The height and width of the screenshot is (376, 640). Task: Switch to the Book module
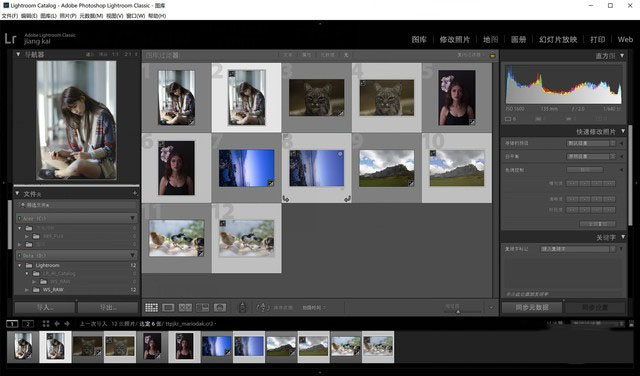pyautogui.click(x=518, y=40)
